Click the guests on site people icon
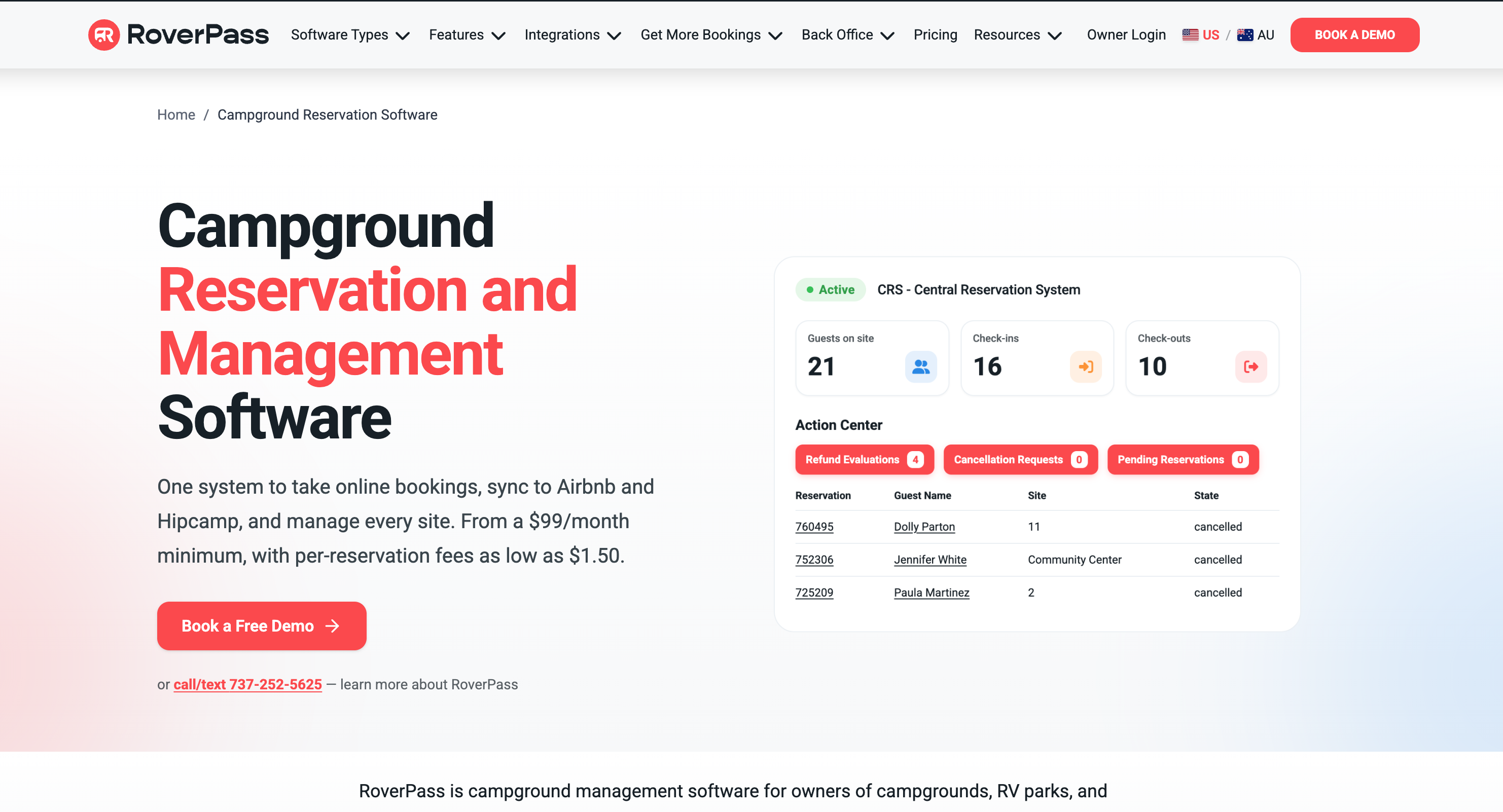1503x812 pixels. tap(921, 366)
